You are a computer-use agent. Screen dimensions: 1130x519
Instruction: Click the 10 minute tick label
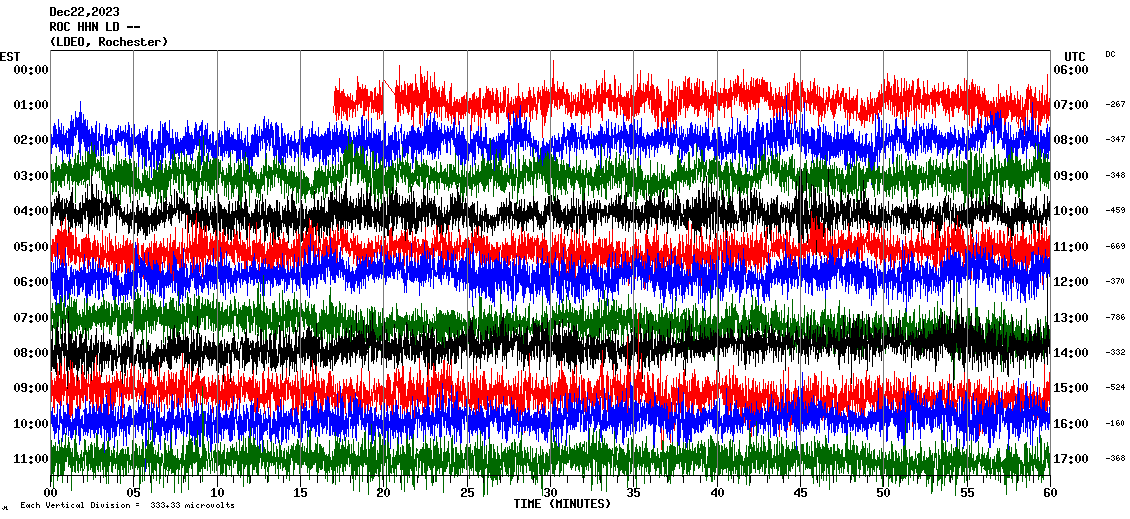217,493
